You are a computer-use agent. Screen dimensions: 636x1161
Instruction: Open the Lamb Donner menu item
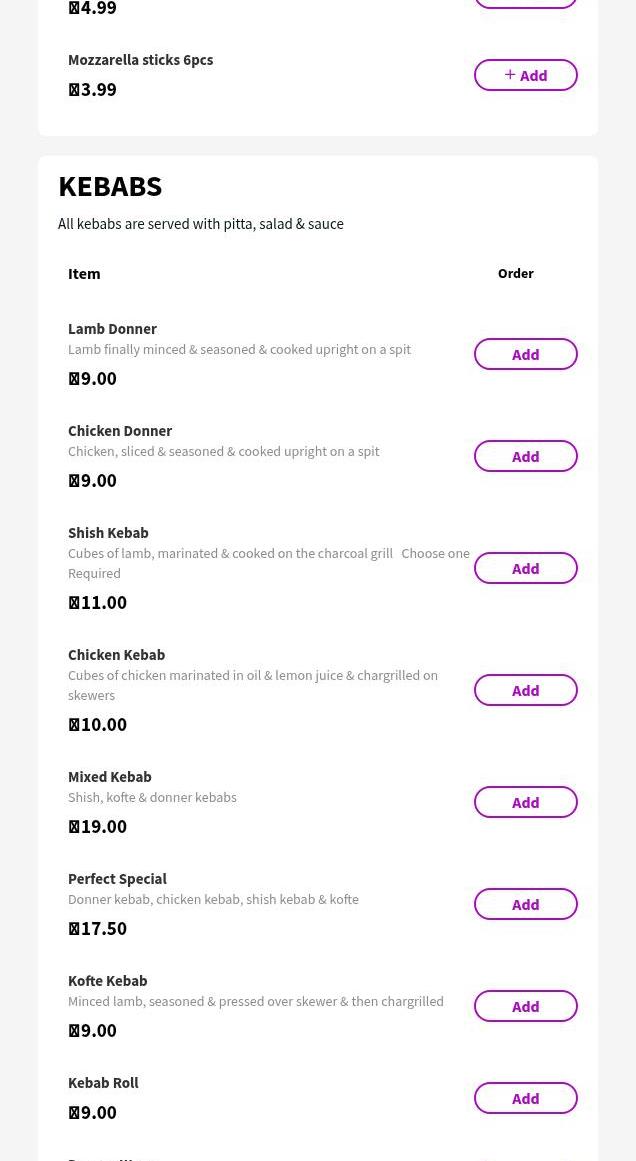(x=112, y=328)
